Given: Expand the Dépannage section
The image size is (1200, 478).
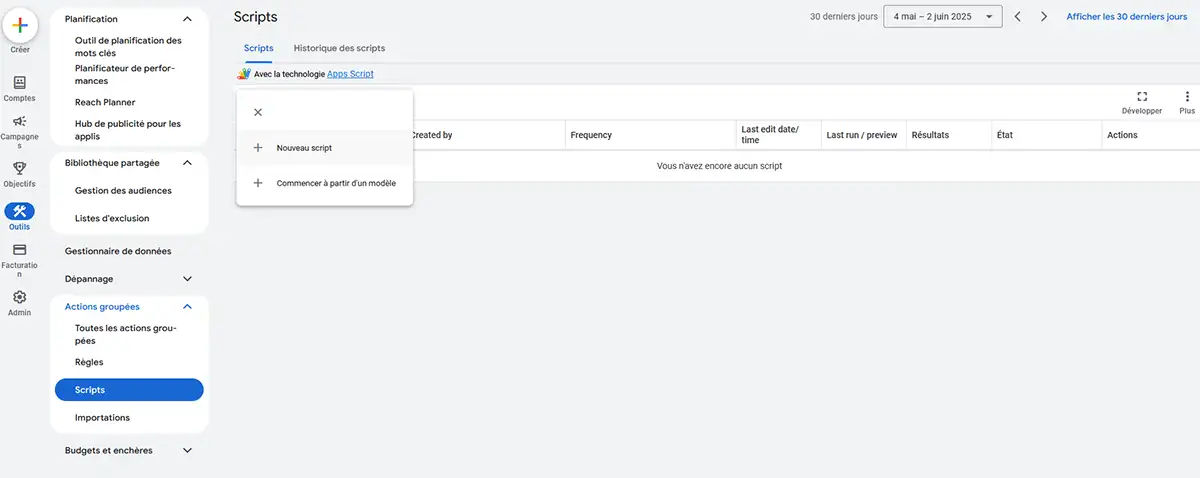Looking at the screenshot, I should click(x=187, y=279).
